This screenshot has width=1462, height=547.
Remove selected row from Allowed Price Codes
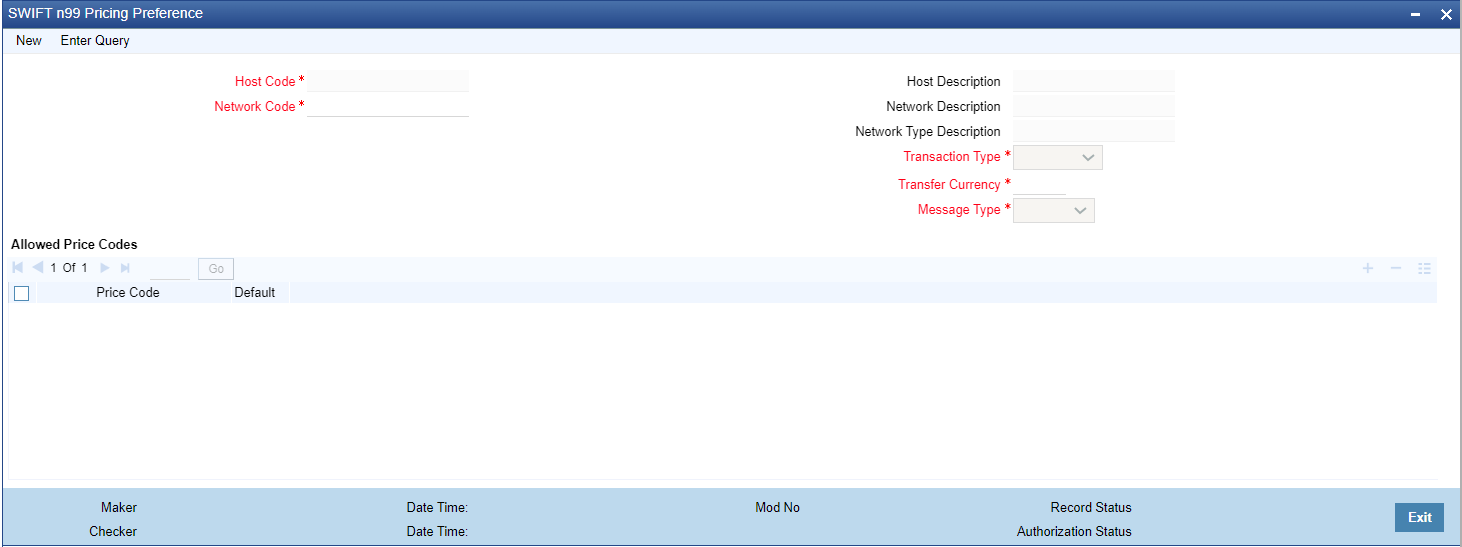click(x=1396, y=268)
